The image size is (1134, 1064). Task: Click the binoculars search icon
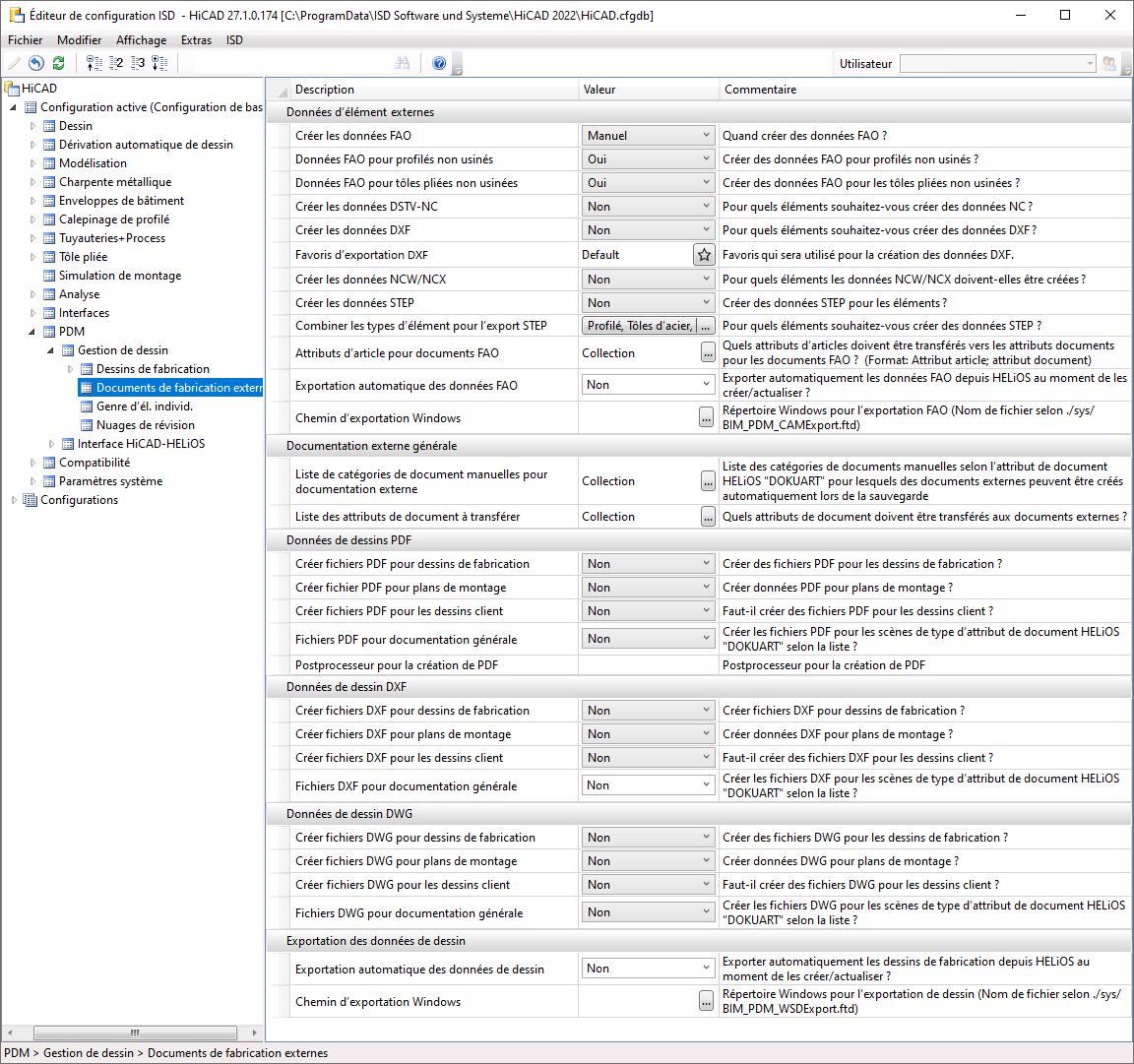(402, 63)
